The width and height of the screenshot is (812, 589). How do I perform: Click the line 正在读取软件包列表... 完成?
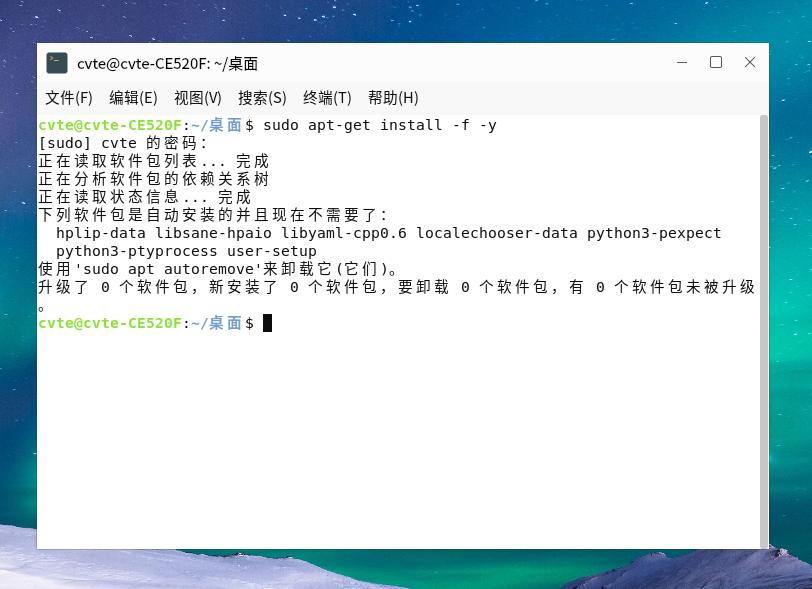tap(154, 162)
